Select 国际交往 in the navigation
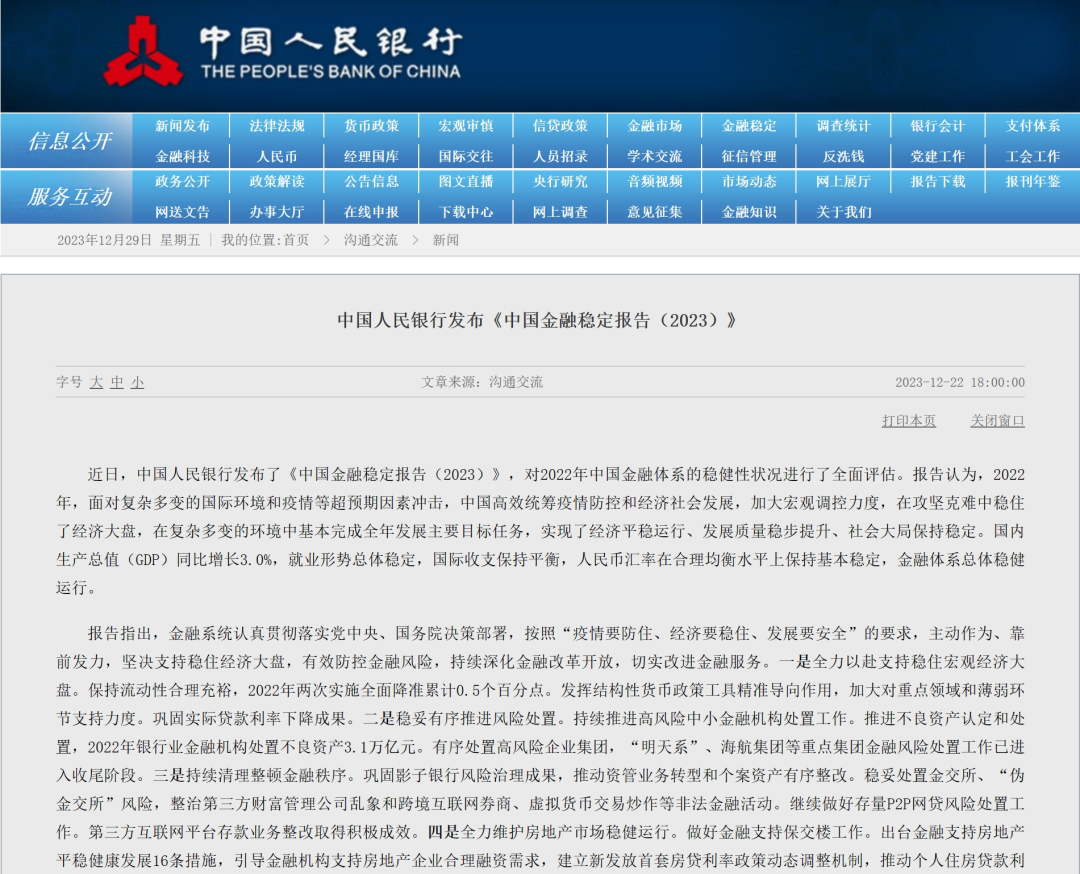This screenshot has height=874, width=1080. pos(466,156)
